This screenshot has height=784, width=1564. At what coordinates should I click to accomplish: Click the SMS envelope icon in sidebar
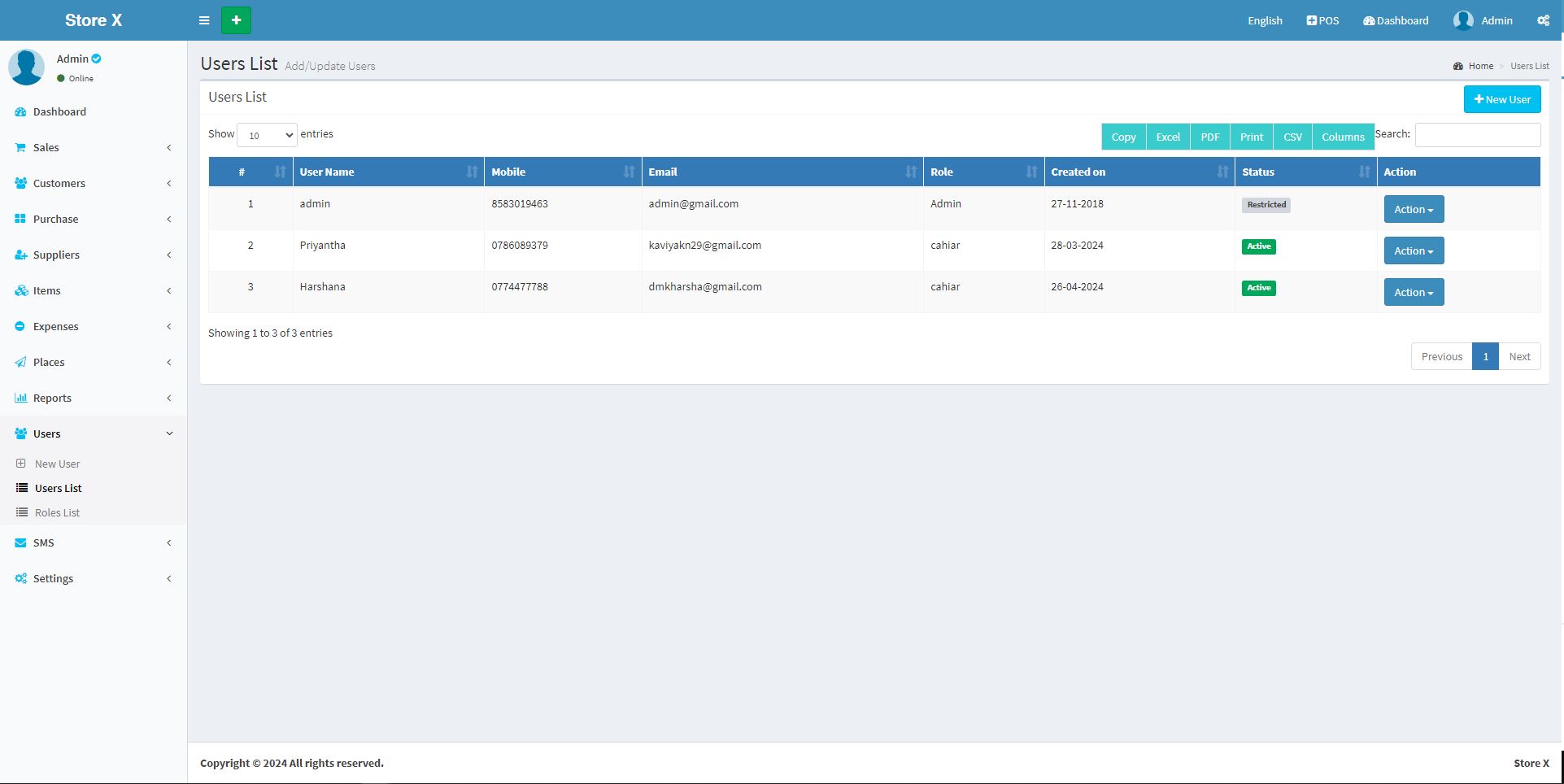20,543
